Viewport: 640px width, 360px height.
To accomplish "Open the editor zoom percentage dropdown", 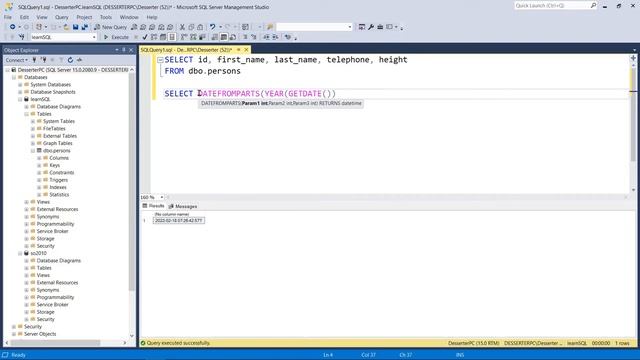I will pyautogui.click(x=162, y=197).
